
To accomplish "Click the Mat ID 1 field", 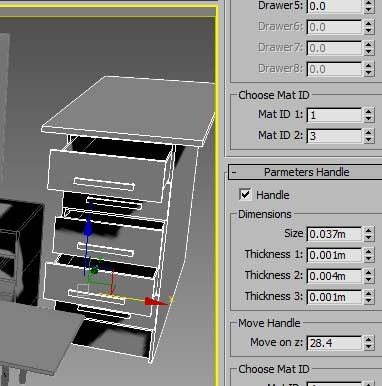I will [x=334, y=115].
